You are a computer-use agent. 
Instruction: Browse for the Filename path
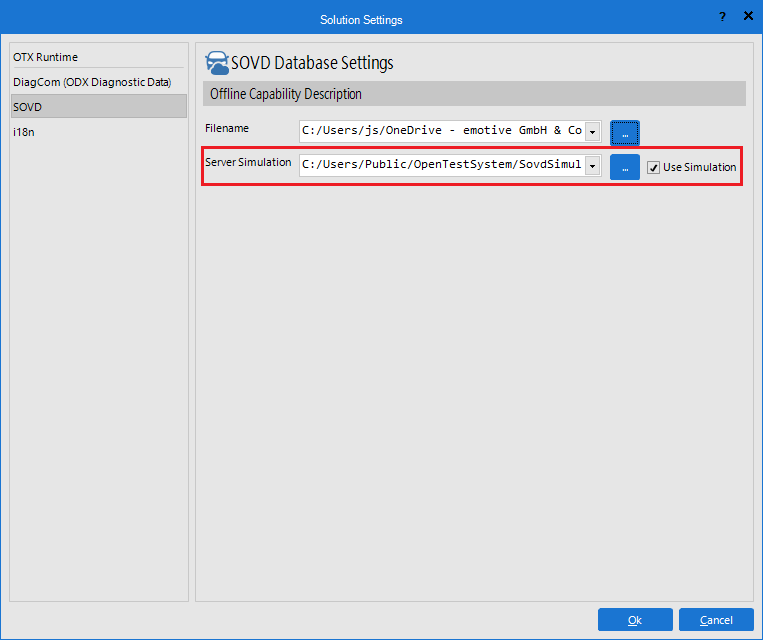(x=624, y=132)
